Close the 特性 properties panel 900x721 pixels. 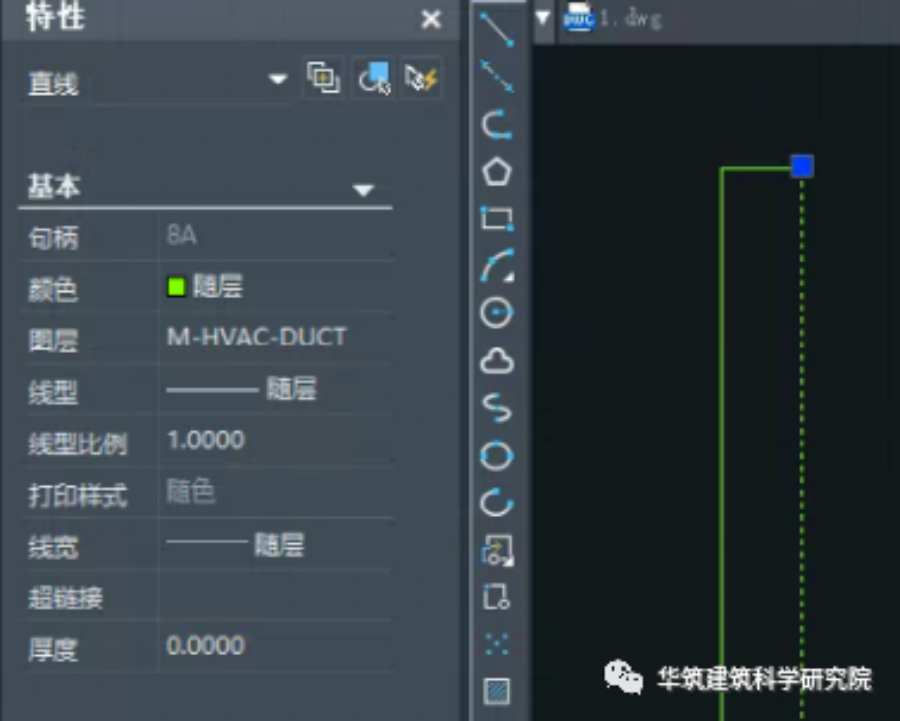coord(431,18)
